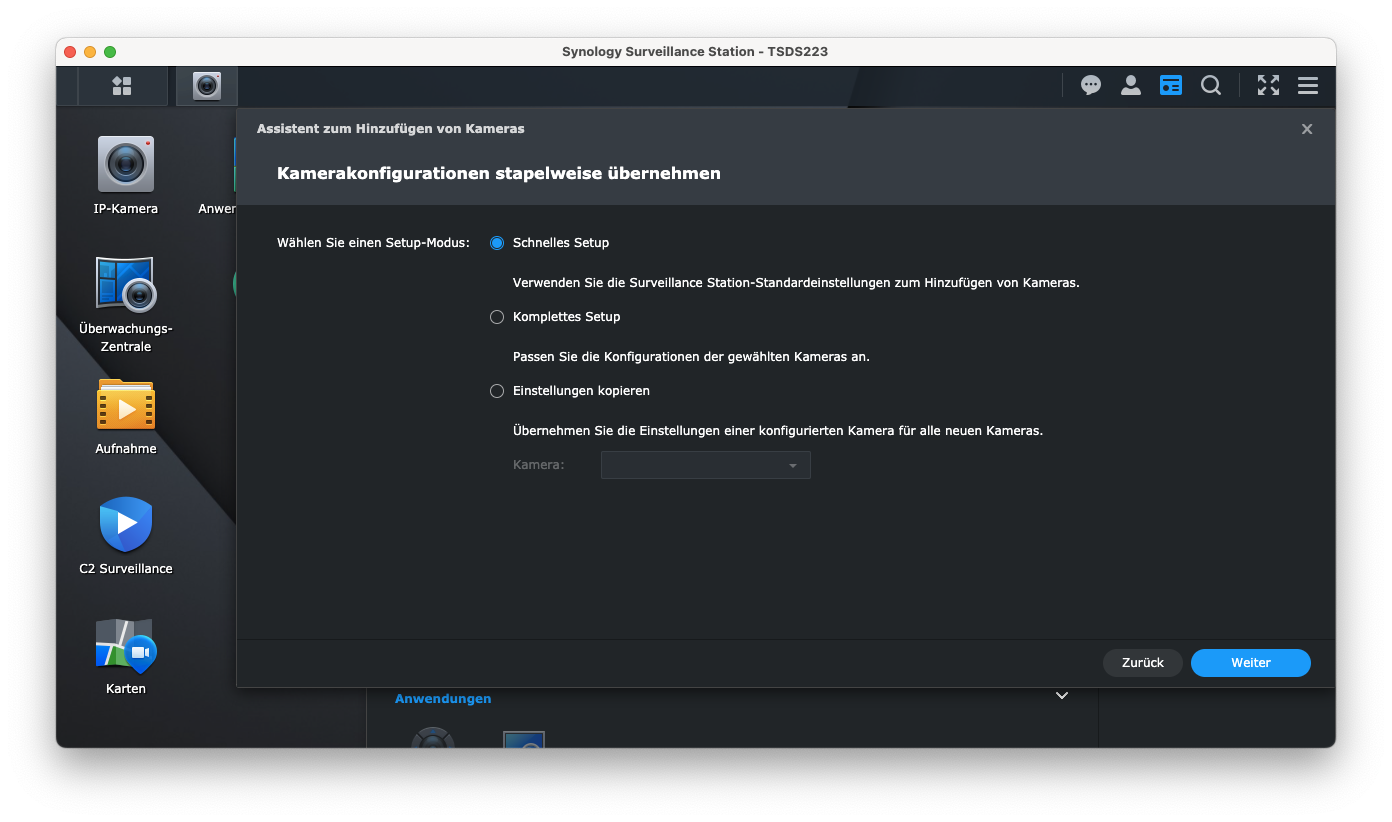Choose the Einstellungen kopieren option

tap(497, 391)
